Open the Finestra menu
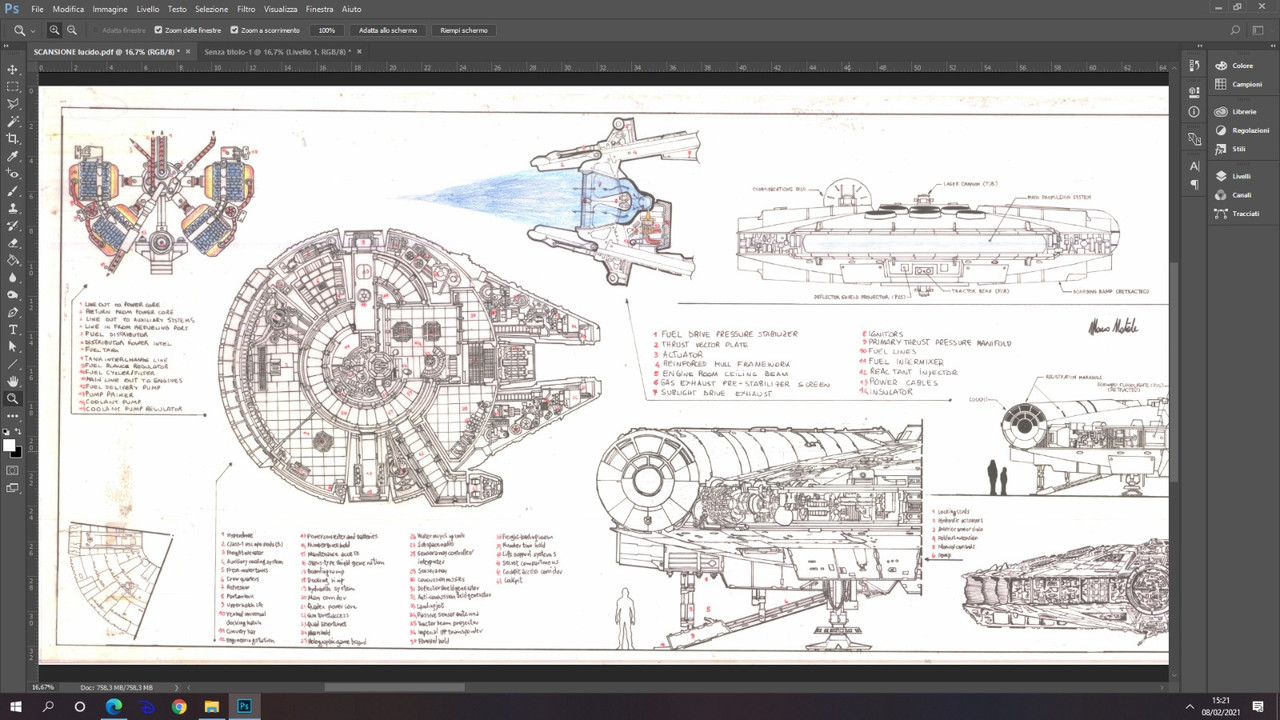 click(320, 9)
